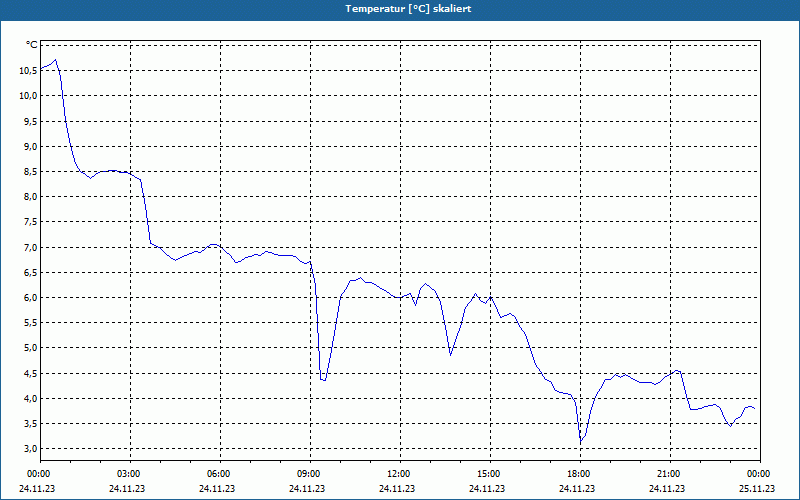Image resolution: width=800 pixels, height=500 pixels.
Task: Select the '21:00' time label
Action: click(x=668, y=474)
